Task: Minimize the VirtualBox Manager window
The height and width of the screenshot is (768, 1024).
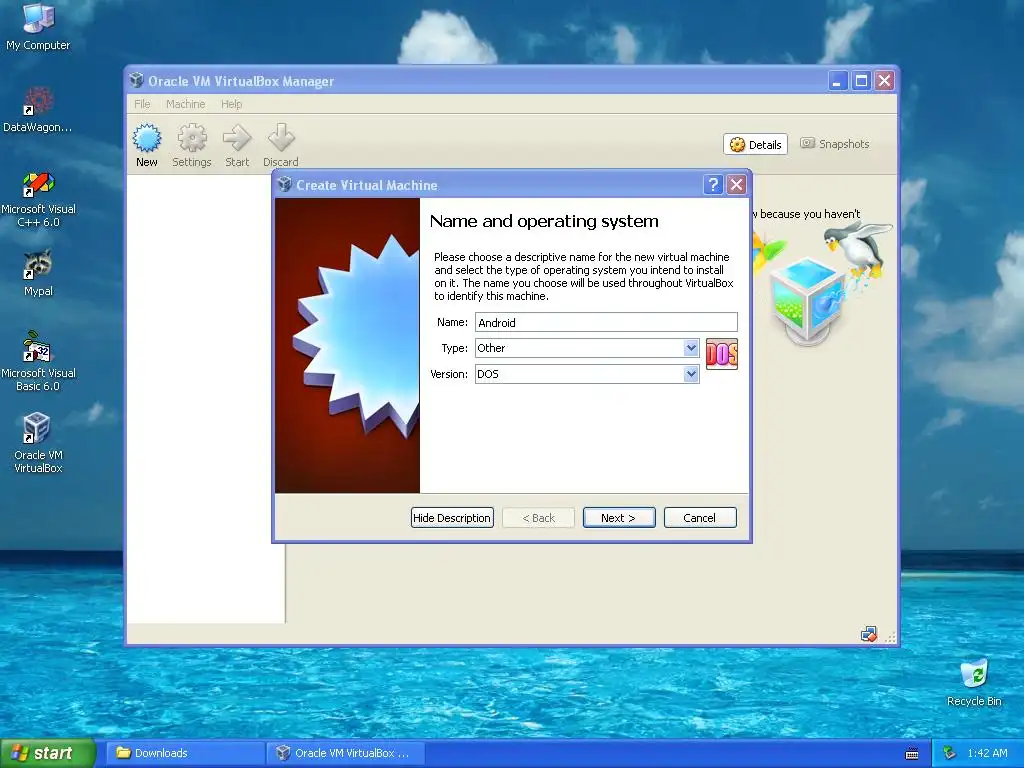Action: coord(838,81)
